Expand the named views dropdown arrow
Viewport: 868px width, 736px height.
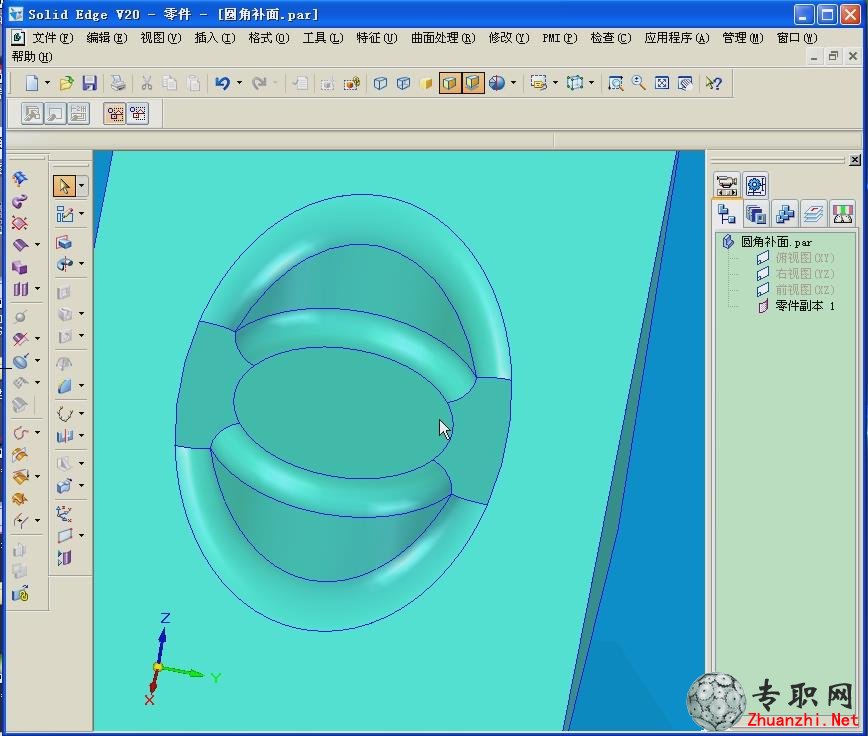[555, 83]
